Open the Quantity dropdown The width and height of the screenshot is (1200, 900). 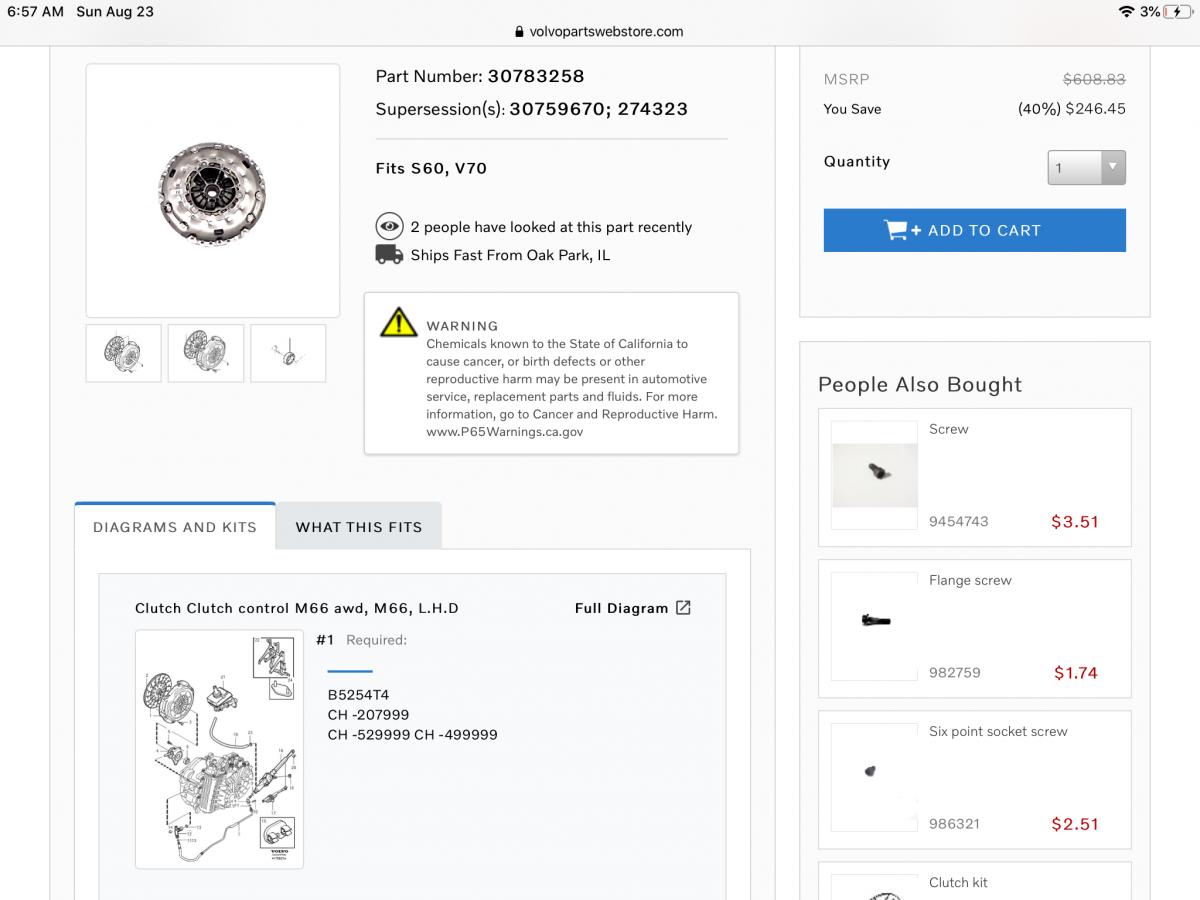pyautogui.click(x=1086, y=168)
